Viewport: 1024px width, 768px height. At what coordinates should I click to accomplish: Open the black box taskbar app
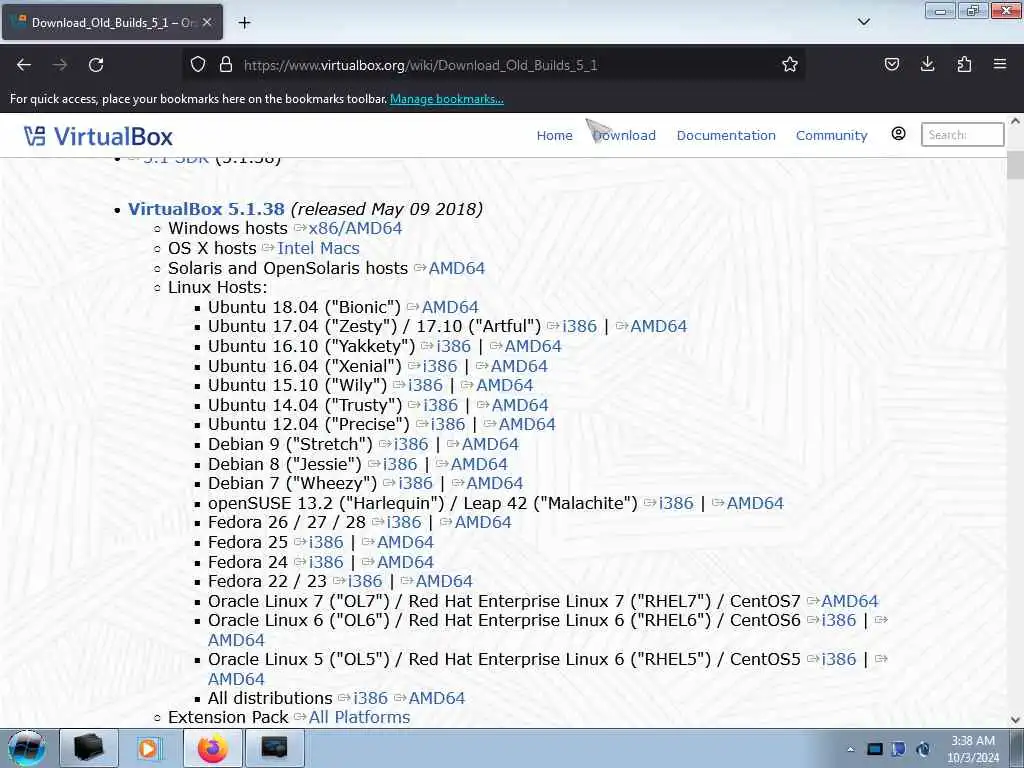[89, 748]
